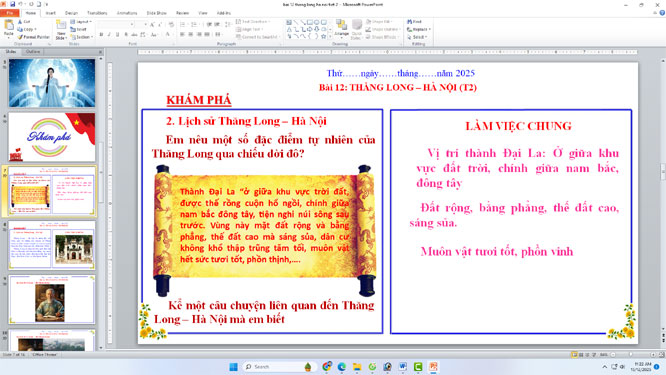Click the Align Text button
666x375 pixels.
point(249,29)
